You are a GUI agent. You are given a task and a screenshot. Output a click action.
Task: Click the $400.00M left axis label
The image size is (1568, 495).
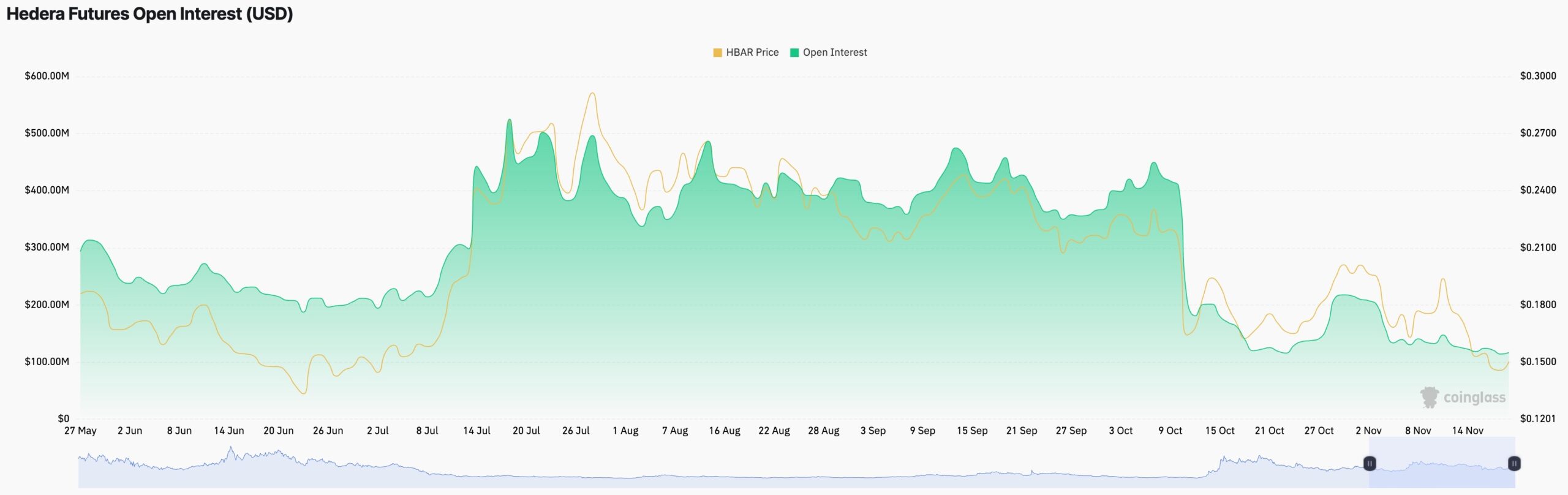pyautogui.click(x=47, y=190)
